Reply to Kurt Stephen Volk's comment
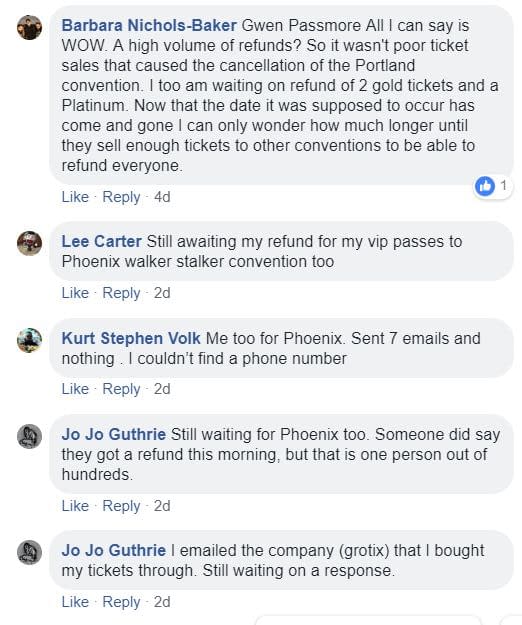Viewport: 522px width, 625px height. tap(121, 389)
